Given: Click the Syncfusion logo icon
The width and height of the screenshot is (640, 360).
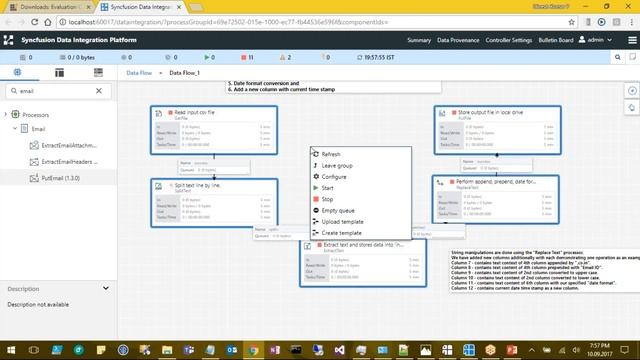Looking at the screenshot, I should pos(9,40).
